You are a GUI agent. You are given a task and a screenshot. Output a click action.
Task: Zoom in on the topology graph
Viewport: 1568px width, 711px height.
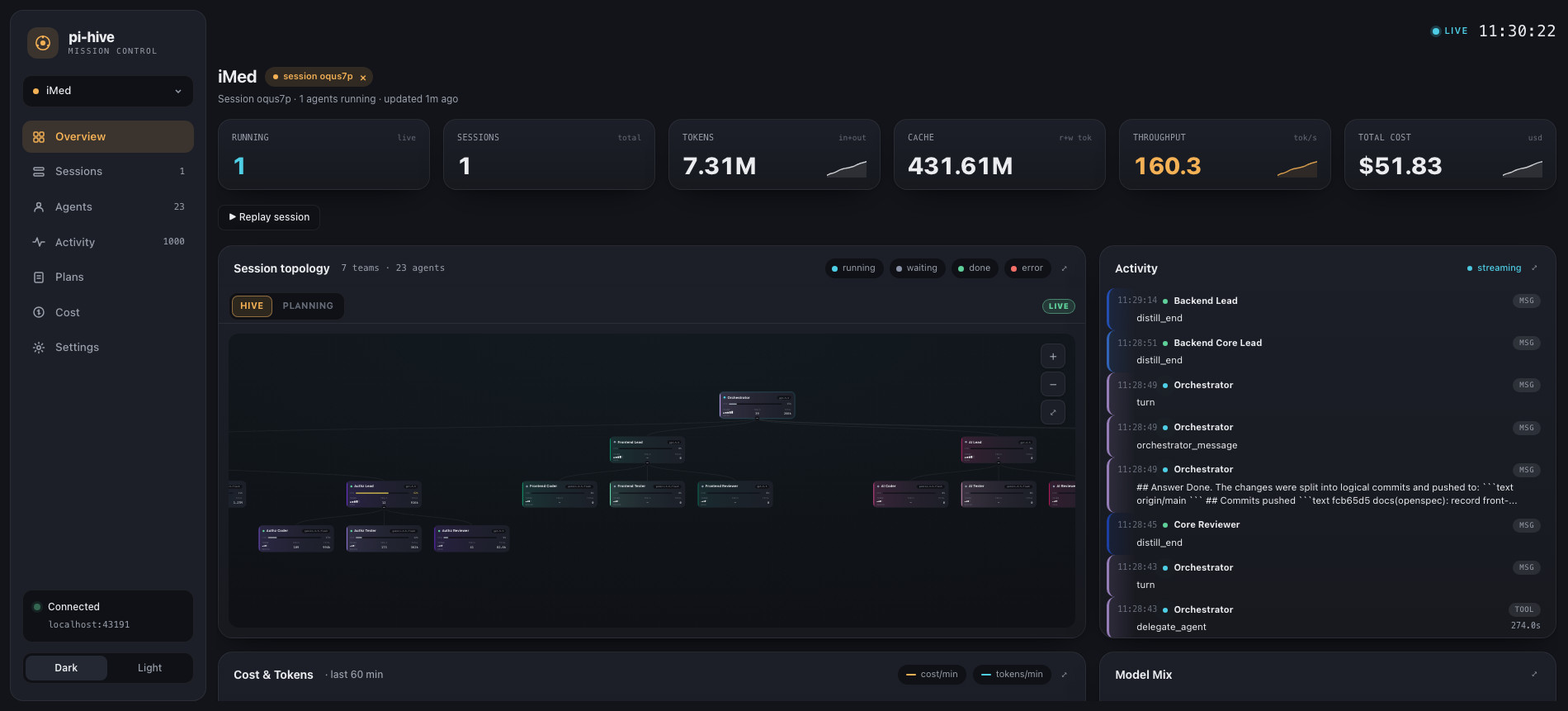pos(1053,357)
